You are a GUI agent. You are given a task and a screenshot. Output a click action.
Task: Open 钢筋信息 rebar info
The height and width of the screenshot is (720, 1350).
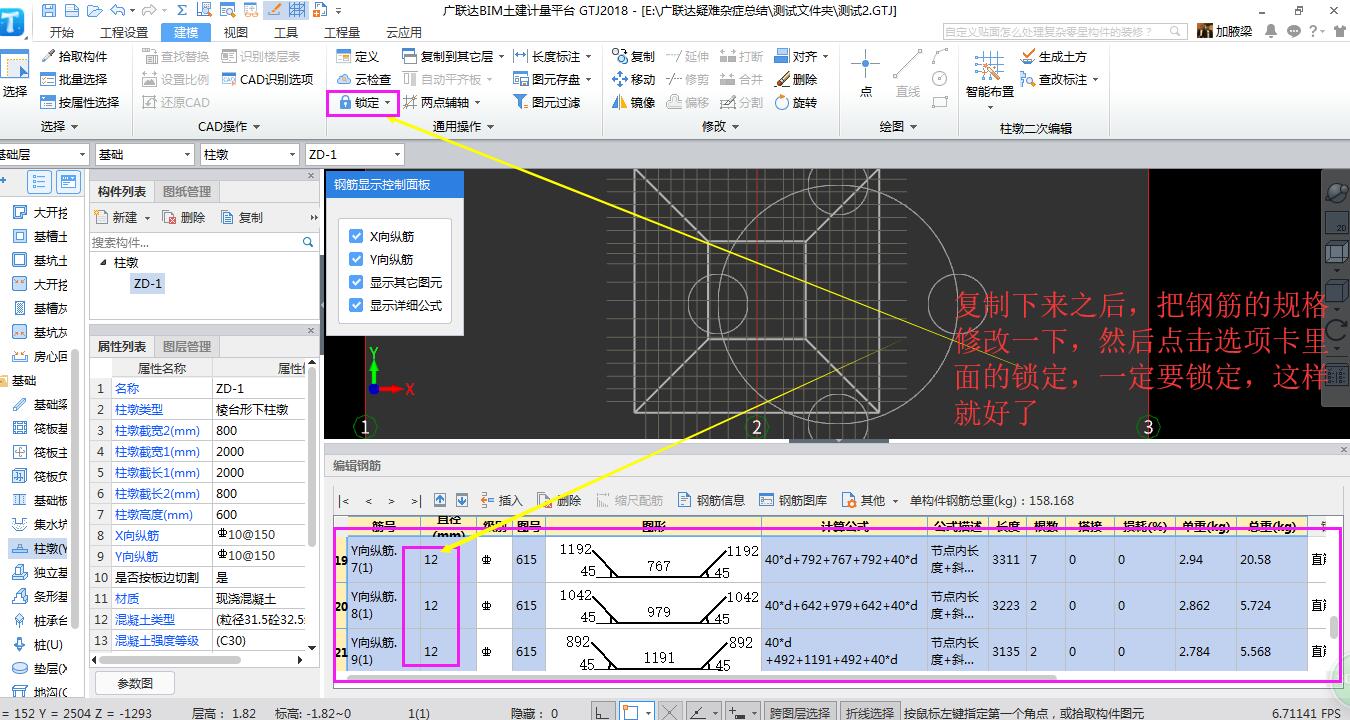711,500
